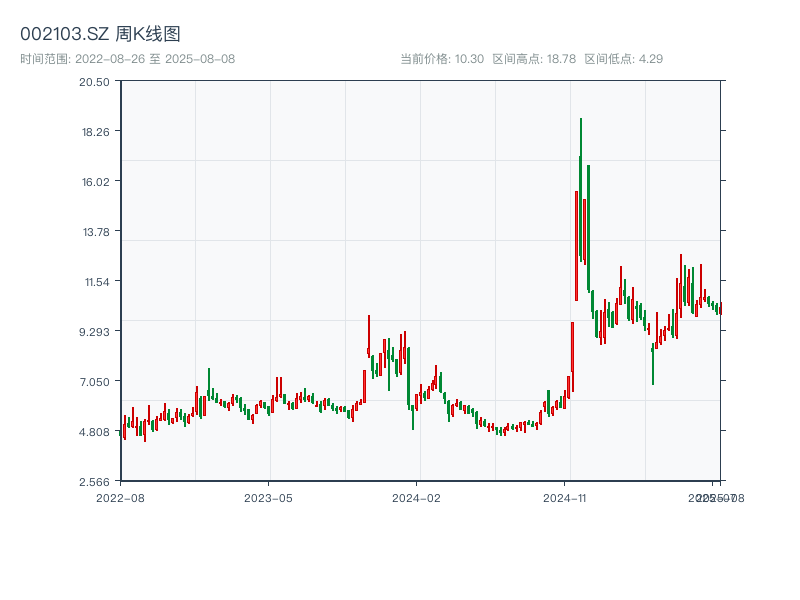Click y-axis label 13.78
The height and width of the screenshot is (600, 800).
96,232
